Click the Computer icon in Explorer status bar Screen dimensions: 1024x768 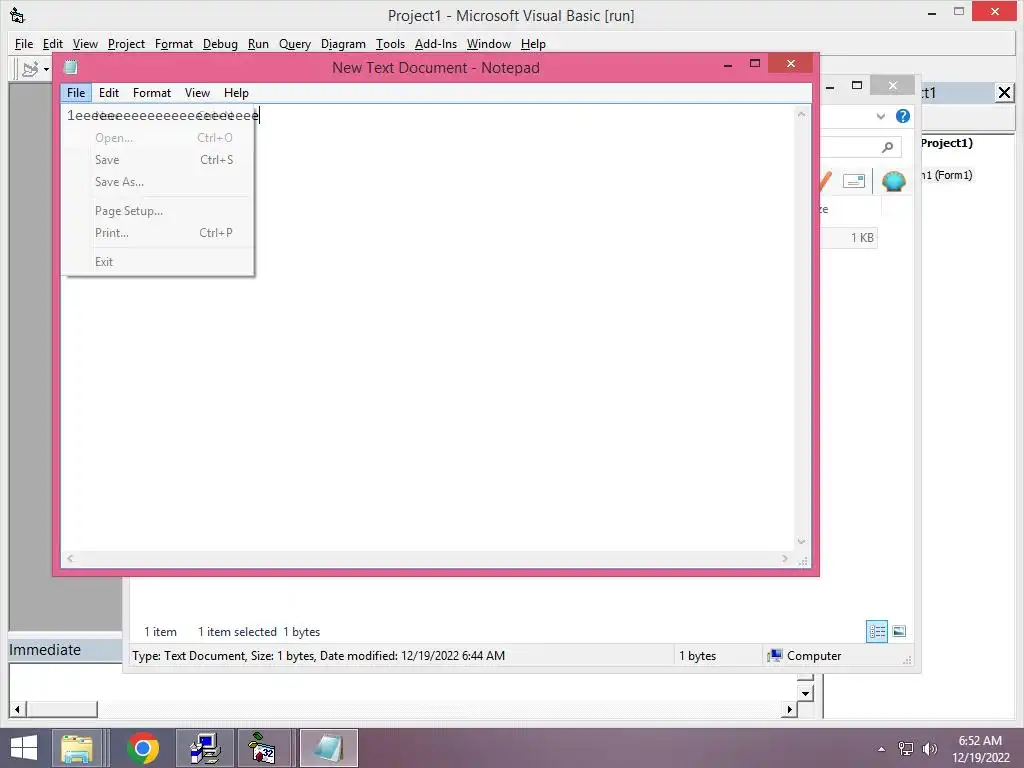[775, 656]
